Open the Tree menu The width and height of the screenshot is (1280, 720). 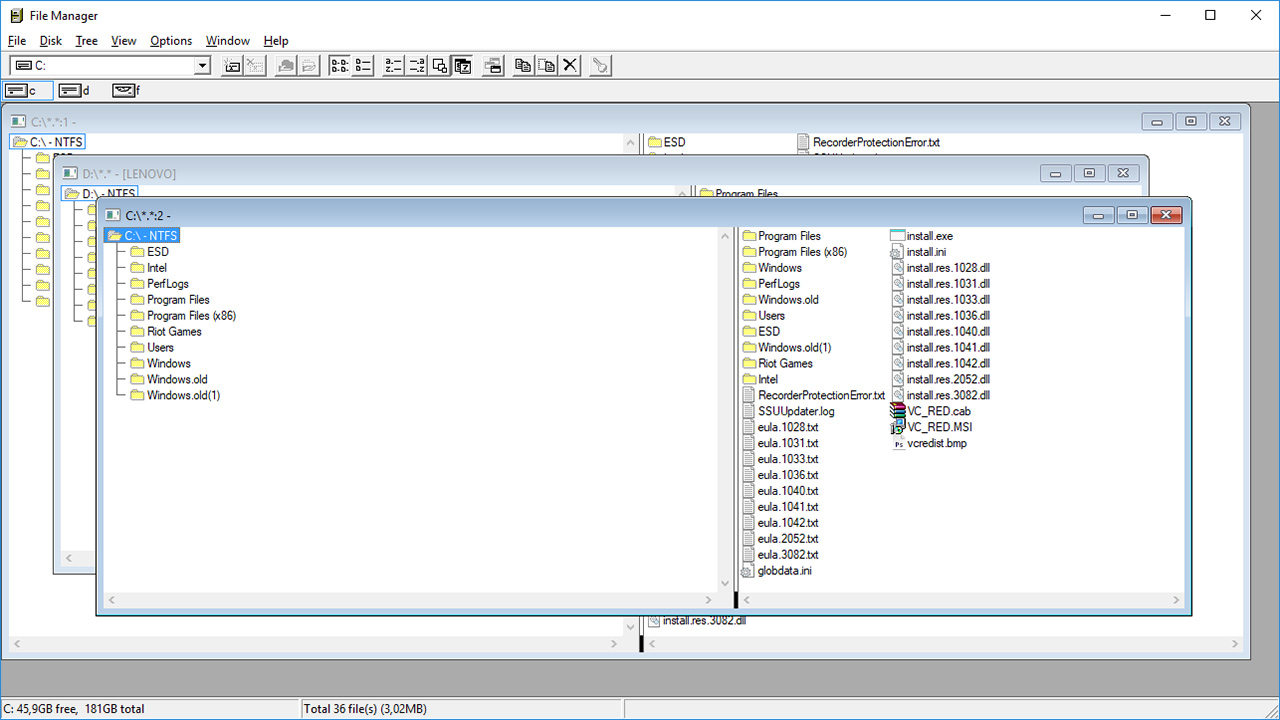86,41
